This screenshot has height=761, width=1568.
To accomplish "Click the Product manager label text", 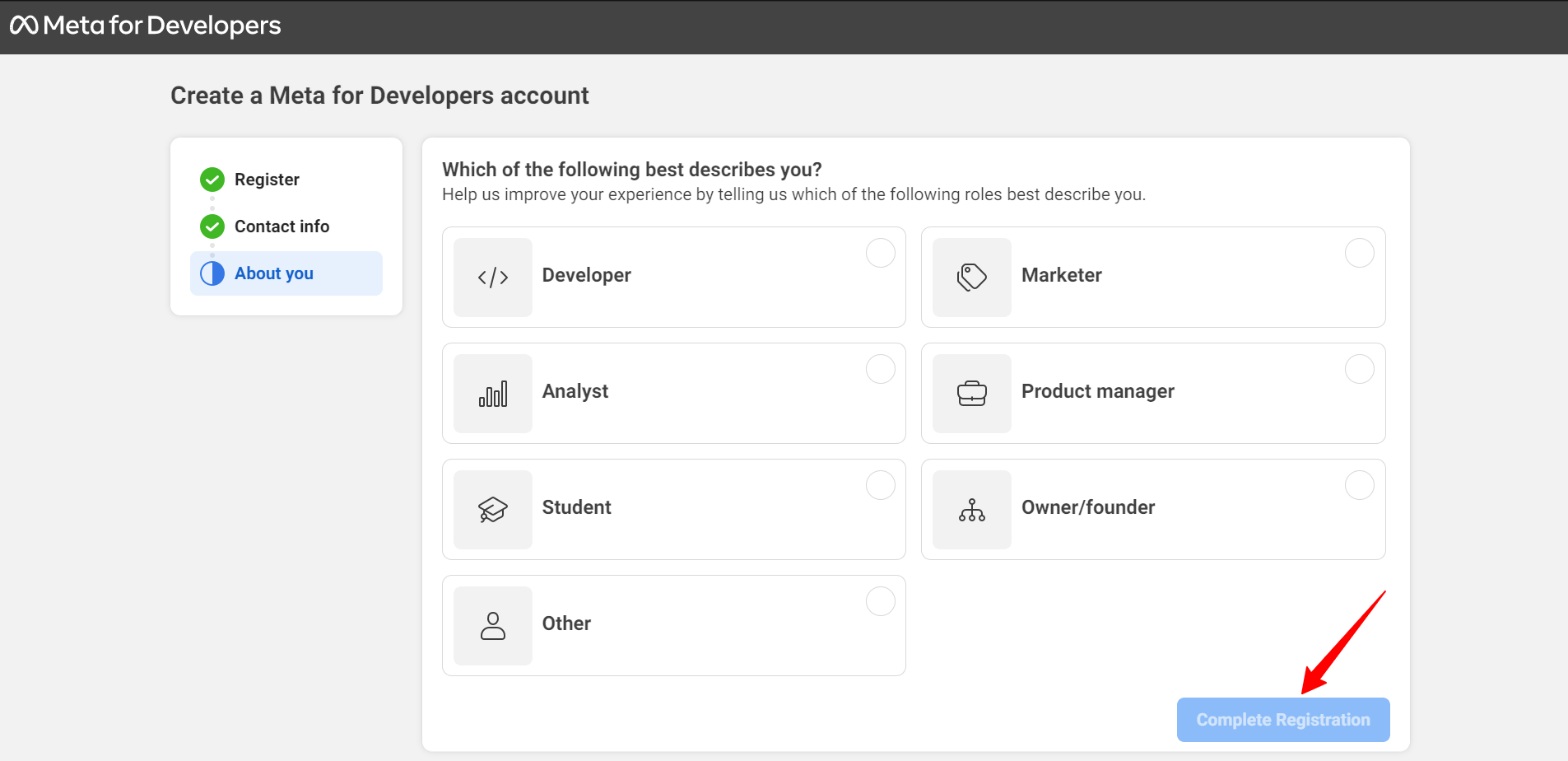I will pyautogui.click(x=1097, y=391).
